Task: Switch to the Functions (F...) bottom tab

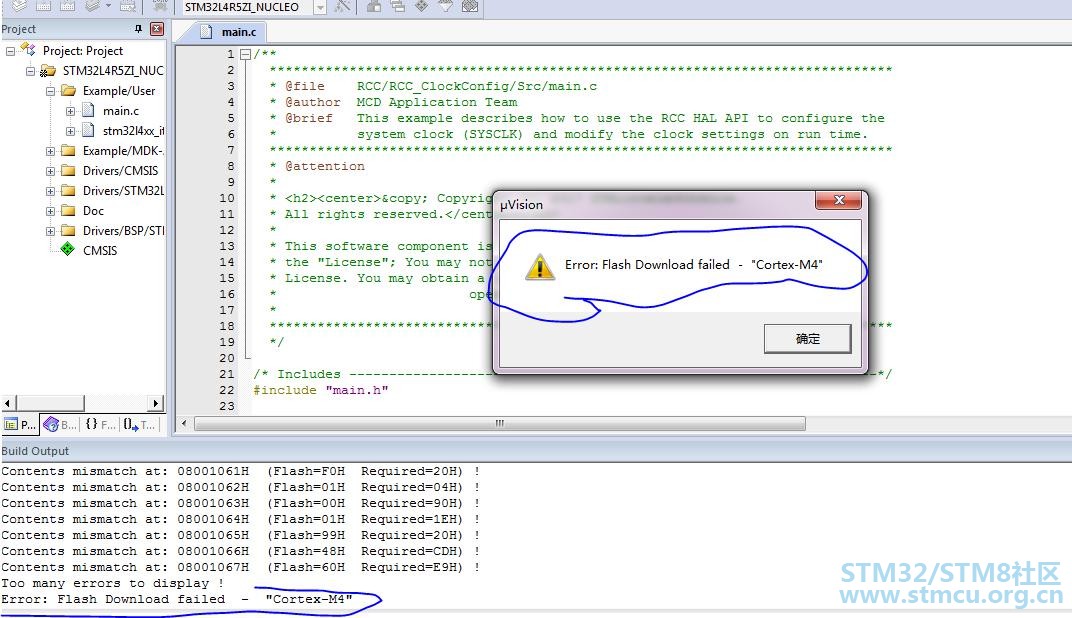Action: point(100,425)
